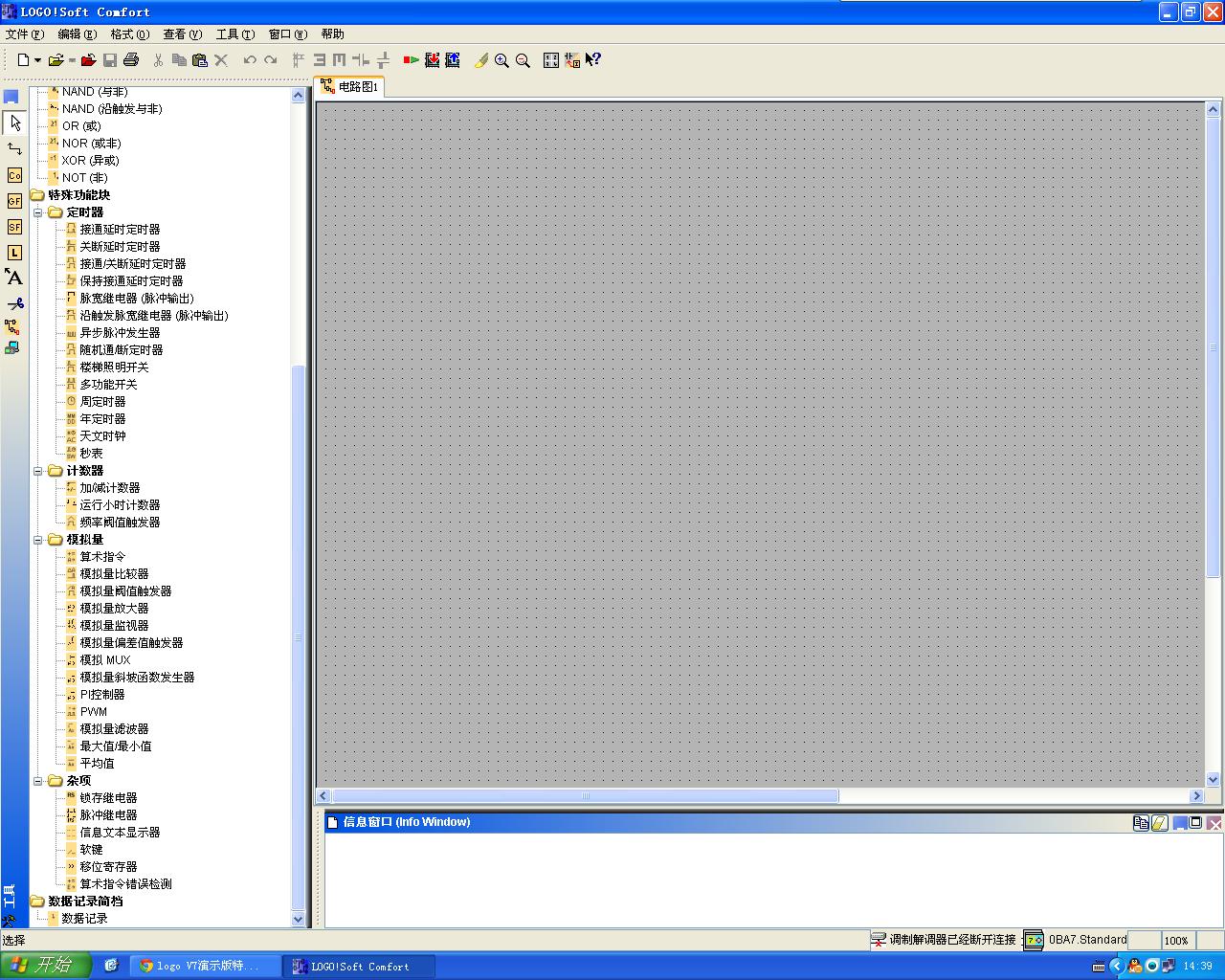
Task: Click the 0BA7.Standard device status icon
Action: tap(1034, 940)
